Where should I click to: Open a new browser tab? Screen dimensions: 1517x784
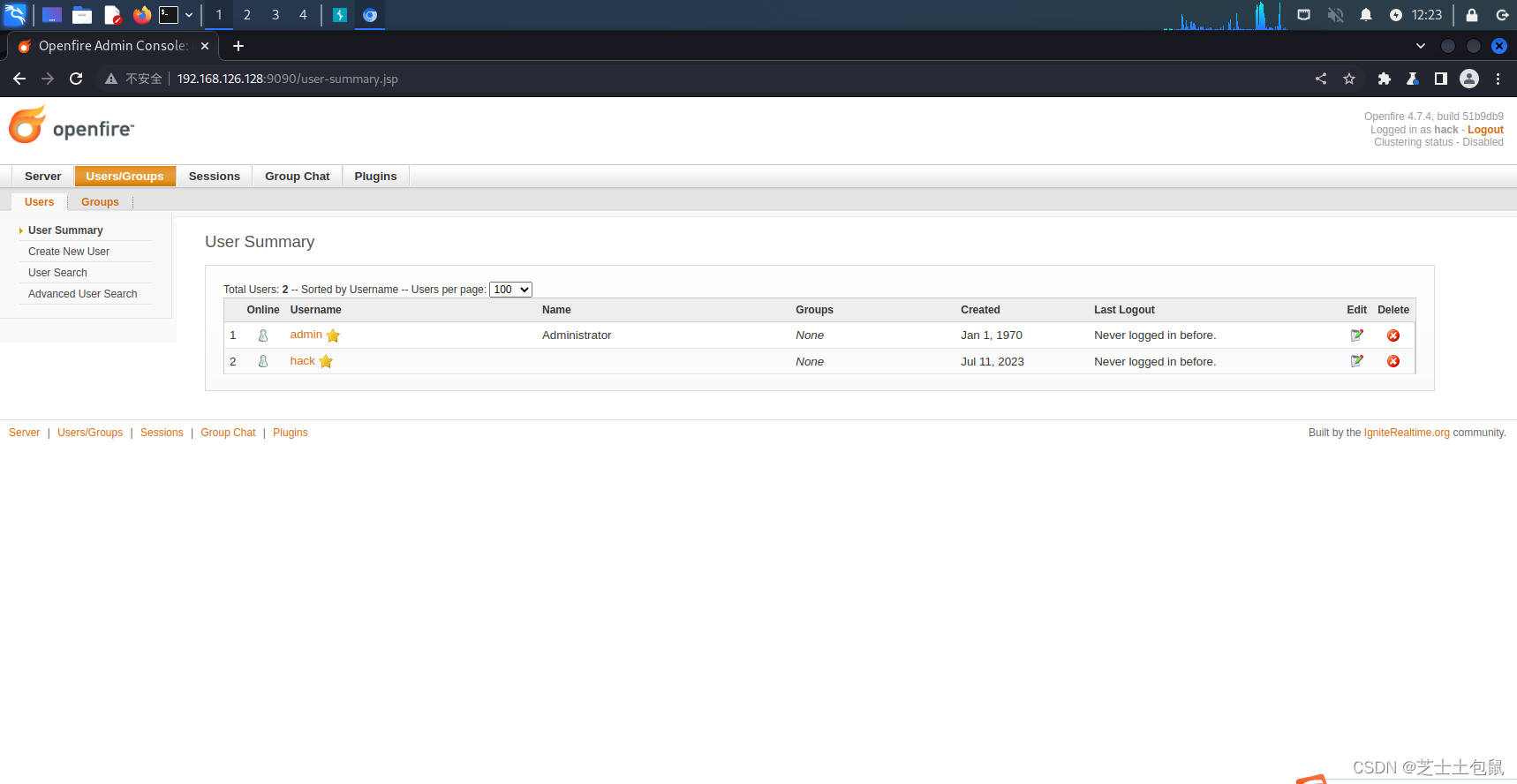[x=238, y=46]
